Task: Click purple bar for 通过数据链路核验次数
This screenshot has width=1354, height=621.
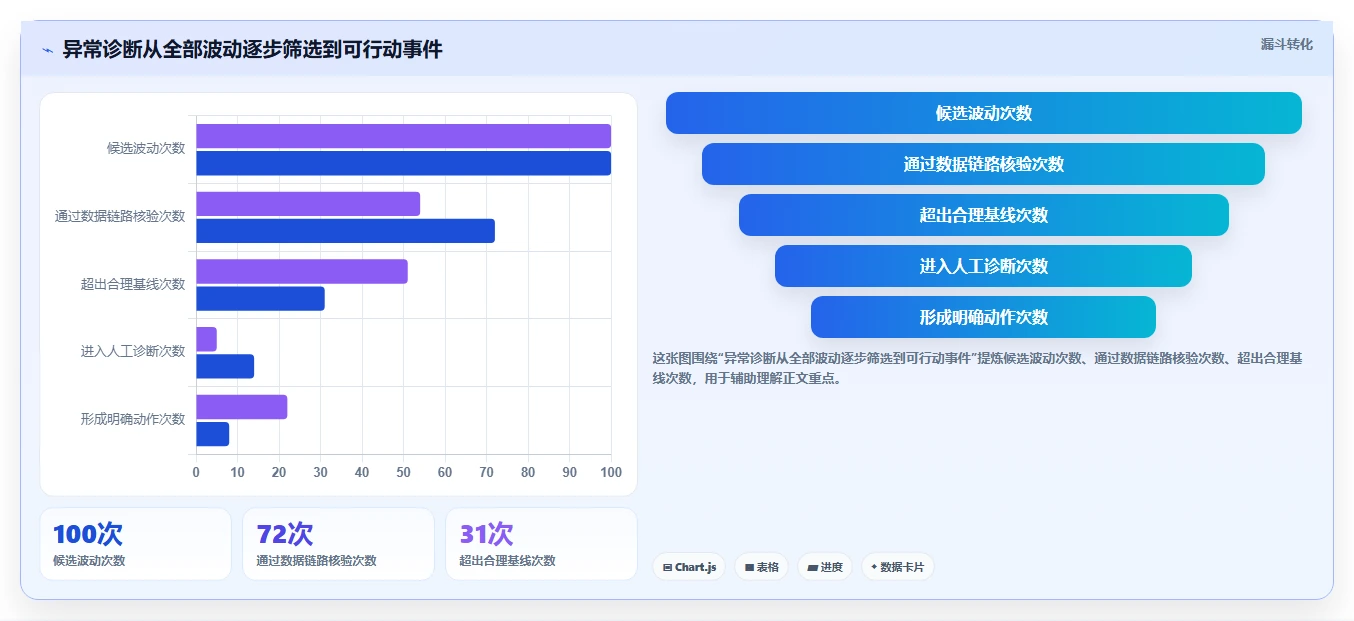Action: [308, 204]
